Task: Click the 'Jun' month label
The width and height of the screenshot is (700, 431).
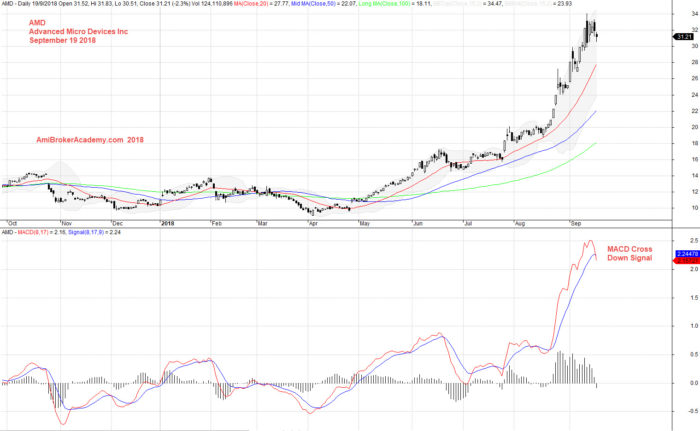Action: [x=417, y=223]
